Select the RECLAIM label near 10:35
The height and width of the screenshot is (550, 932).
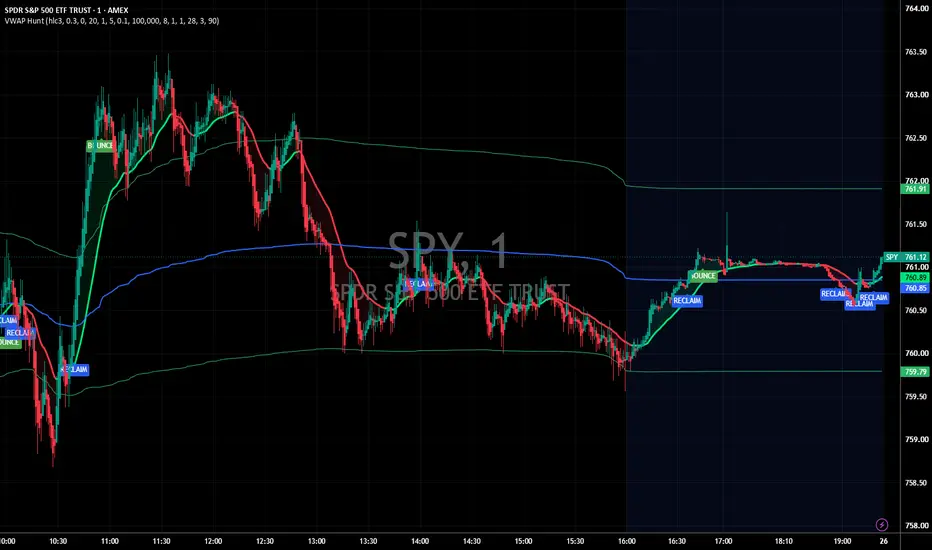point(74,370)
